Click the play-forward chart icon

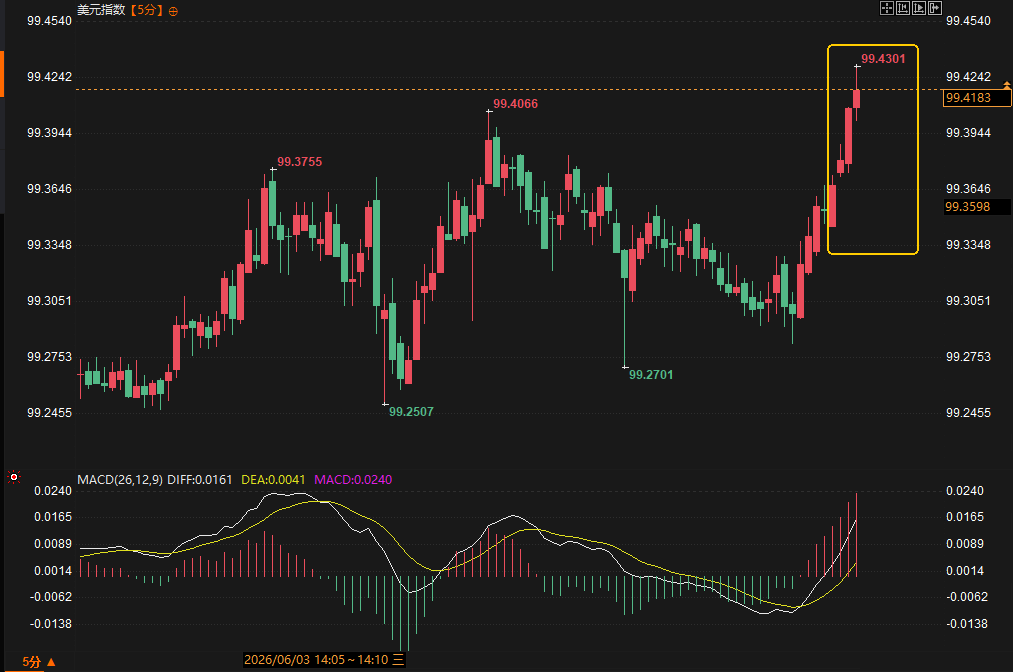coord(919,8)
